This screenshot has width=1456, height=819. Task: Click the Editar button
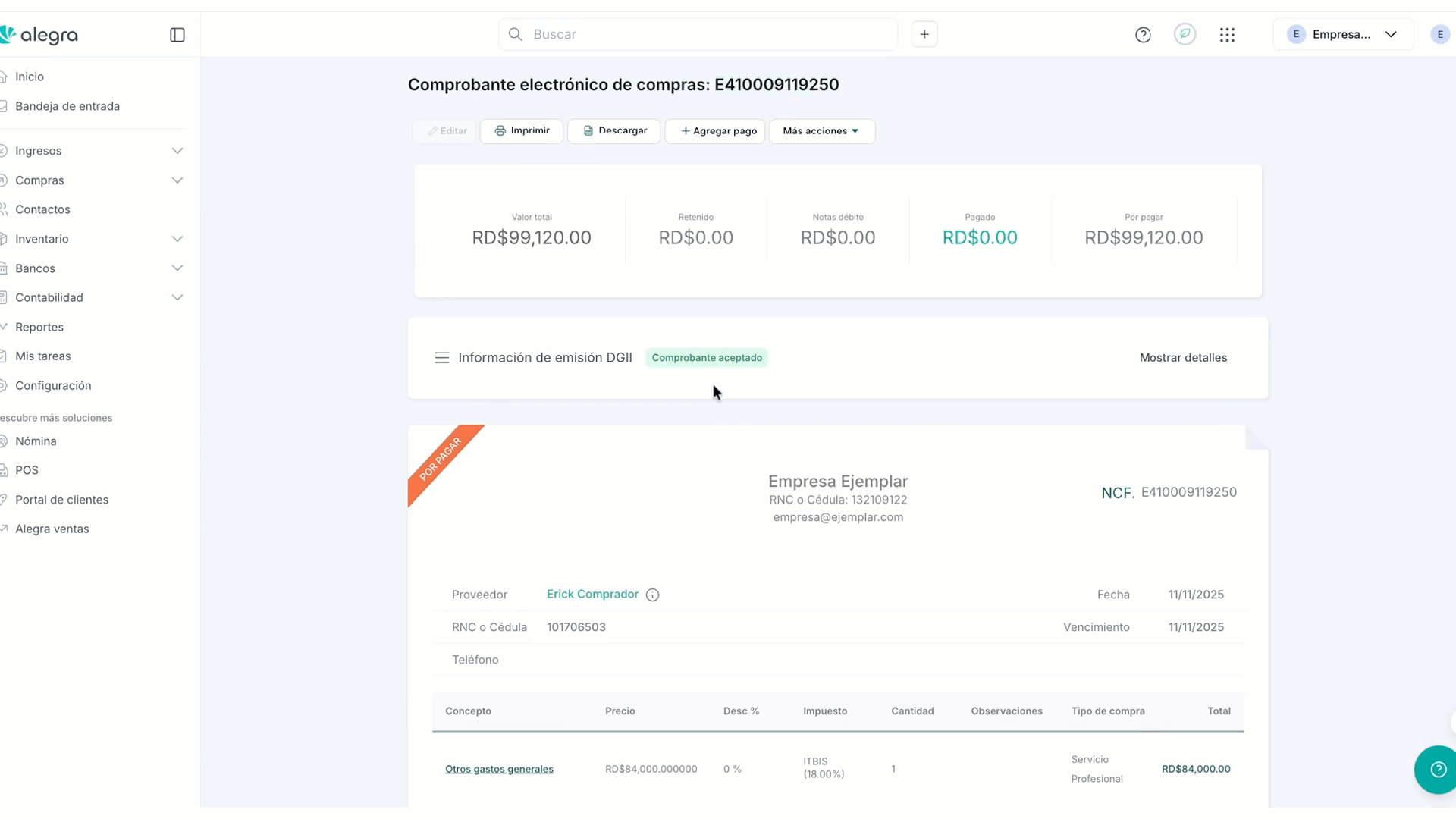coord(444,131)
